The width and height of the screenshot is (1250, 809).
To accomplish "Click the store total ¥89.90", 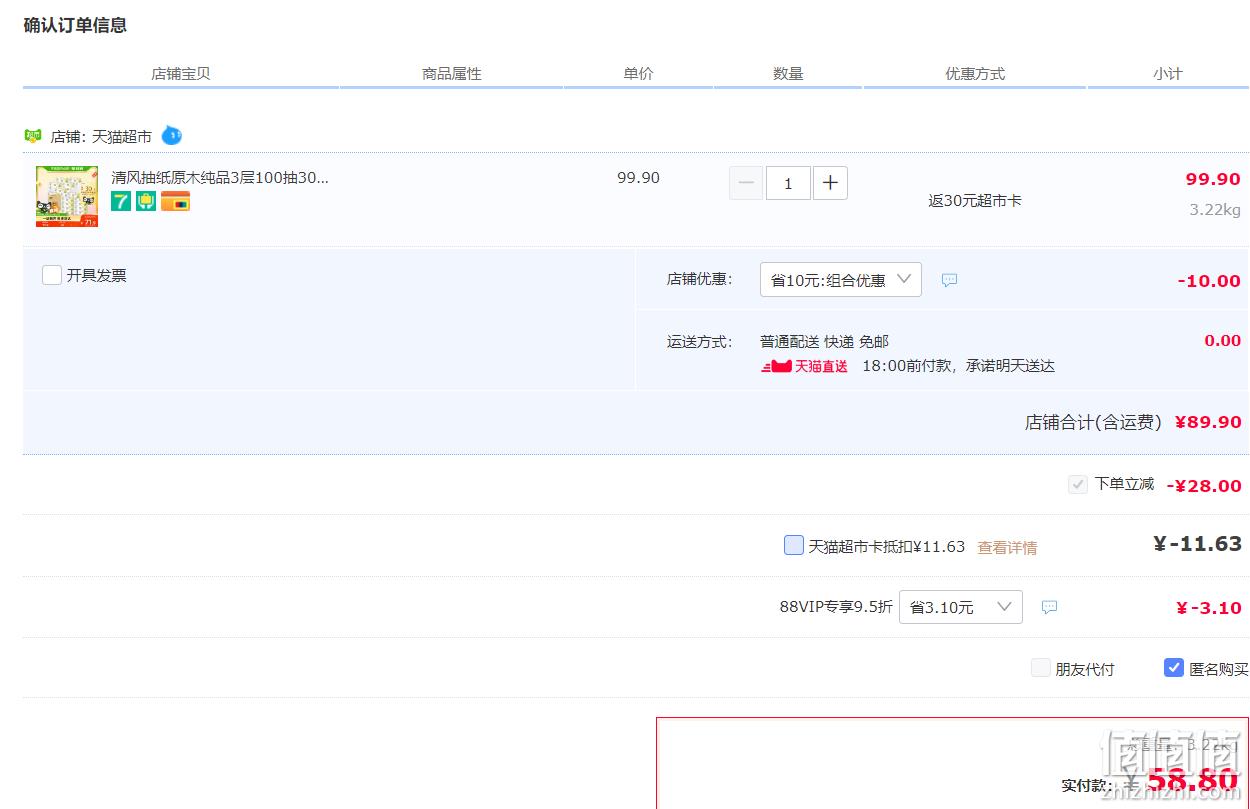I will point(1208,422).
